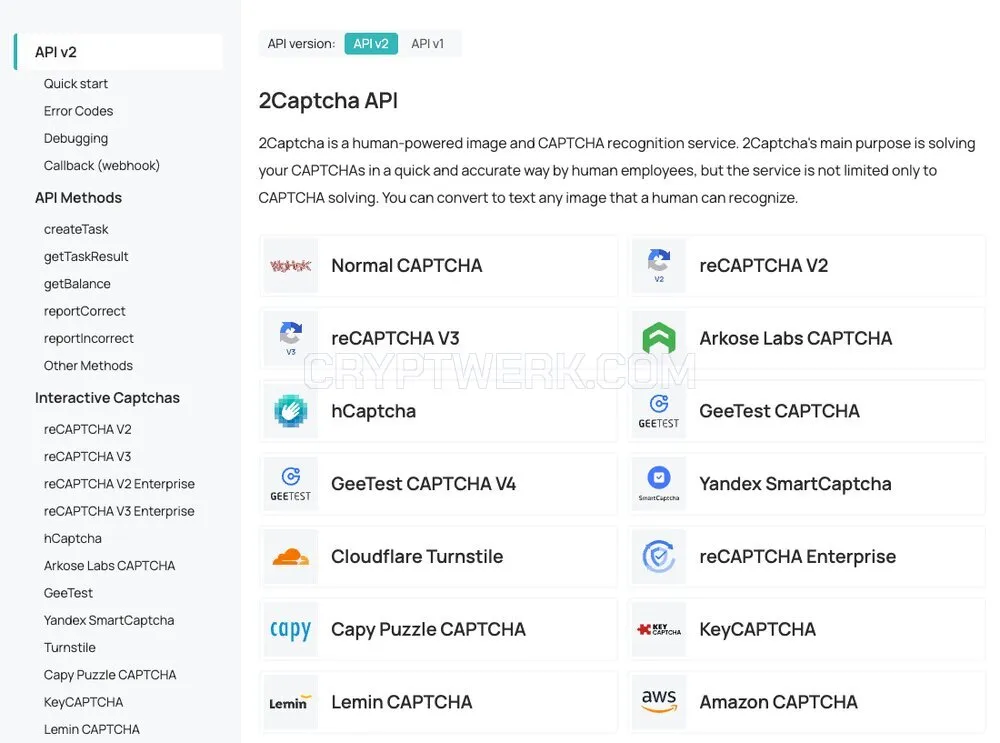Open reCAPTCHA V3 sidebar link
This screenshot has height=743, width=1000.
tap(87, 457)
